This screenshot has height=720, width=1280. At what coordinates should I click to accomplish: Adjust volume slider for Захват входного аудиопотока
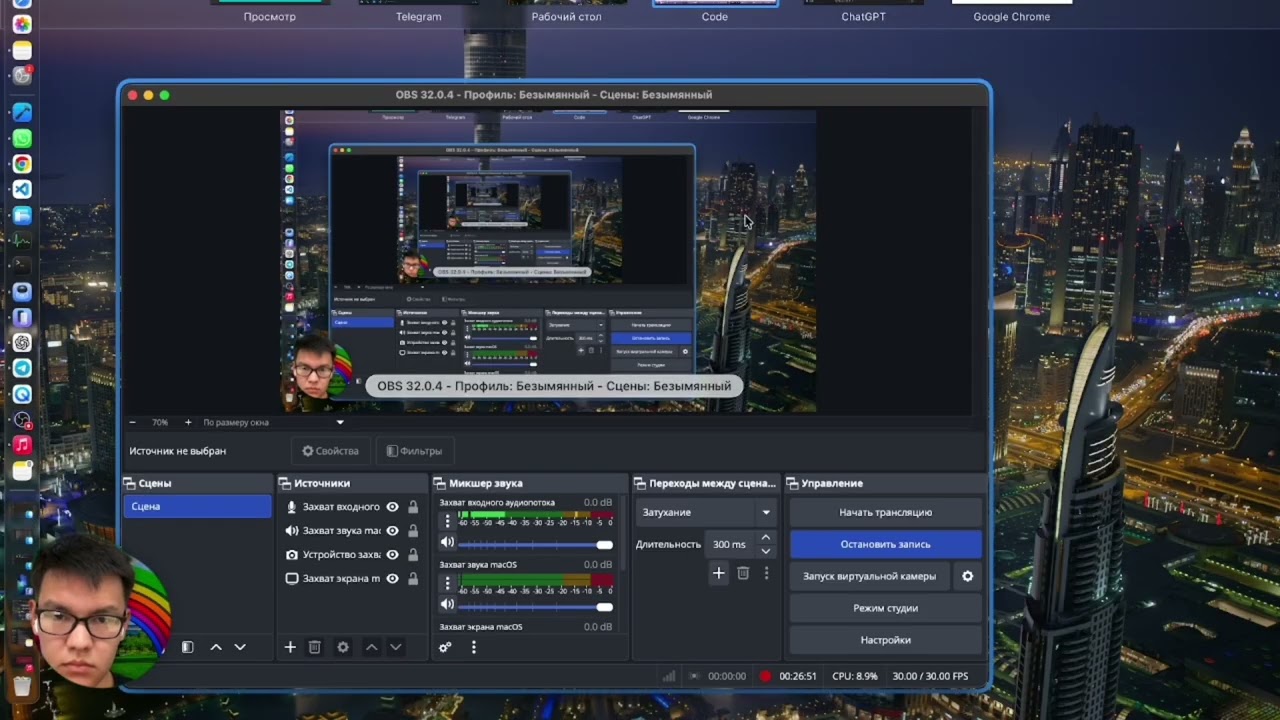pyautogui.click(x=536, y=545)
